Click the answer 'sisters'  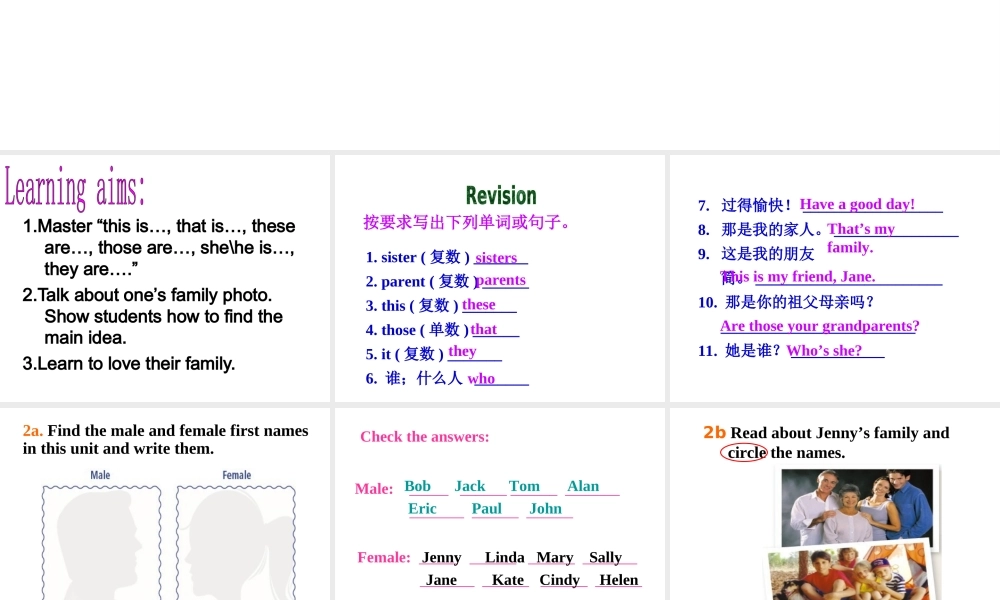496,258
